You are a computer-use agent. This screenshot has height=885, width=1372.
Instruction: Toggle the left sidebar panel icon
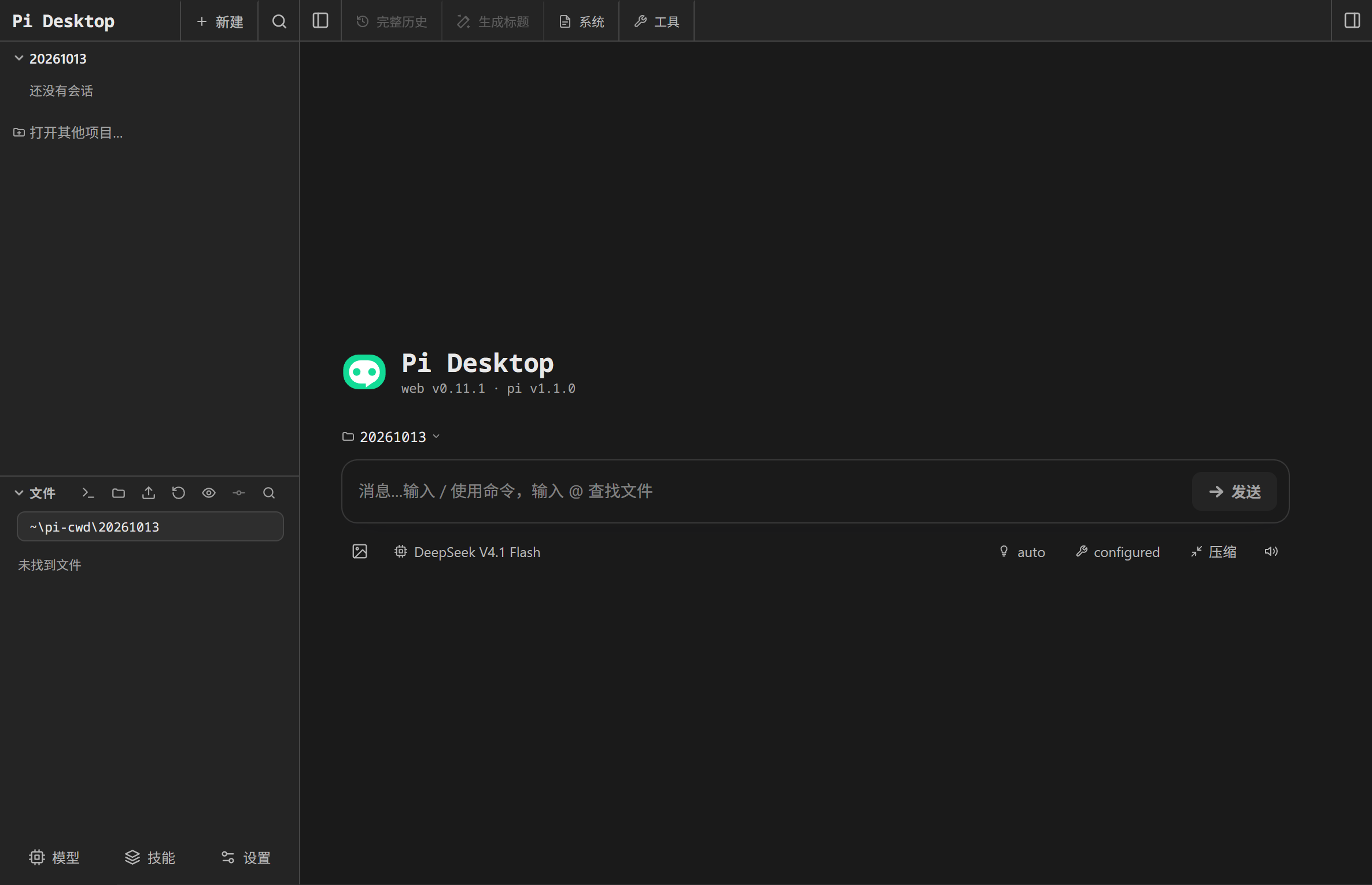(x=320, y=21)
